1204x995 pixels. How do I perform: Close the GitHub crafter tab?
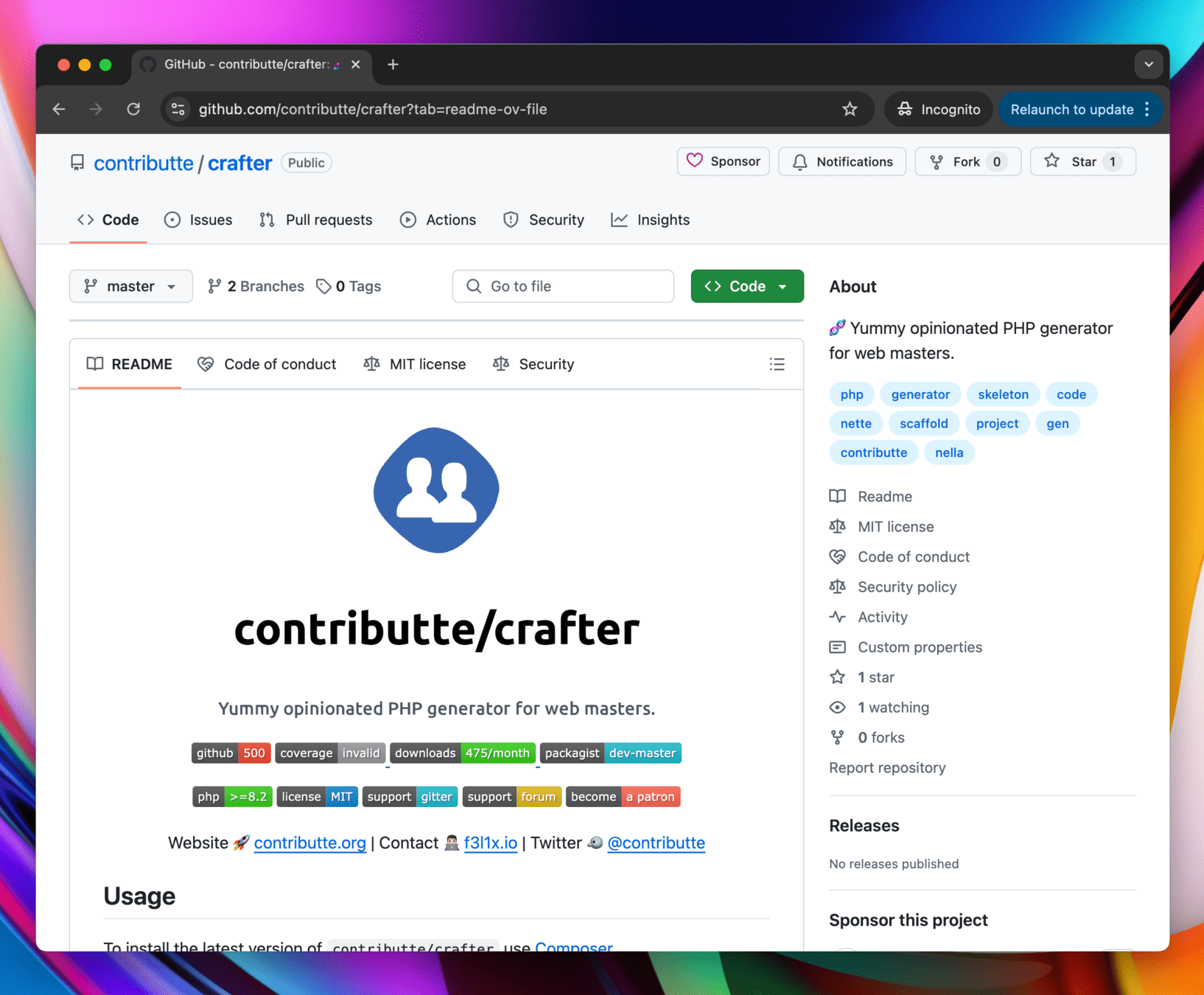[356, 65]
